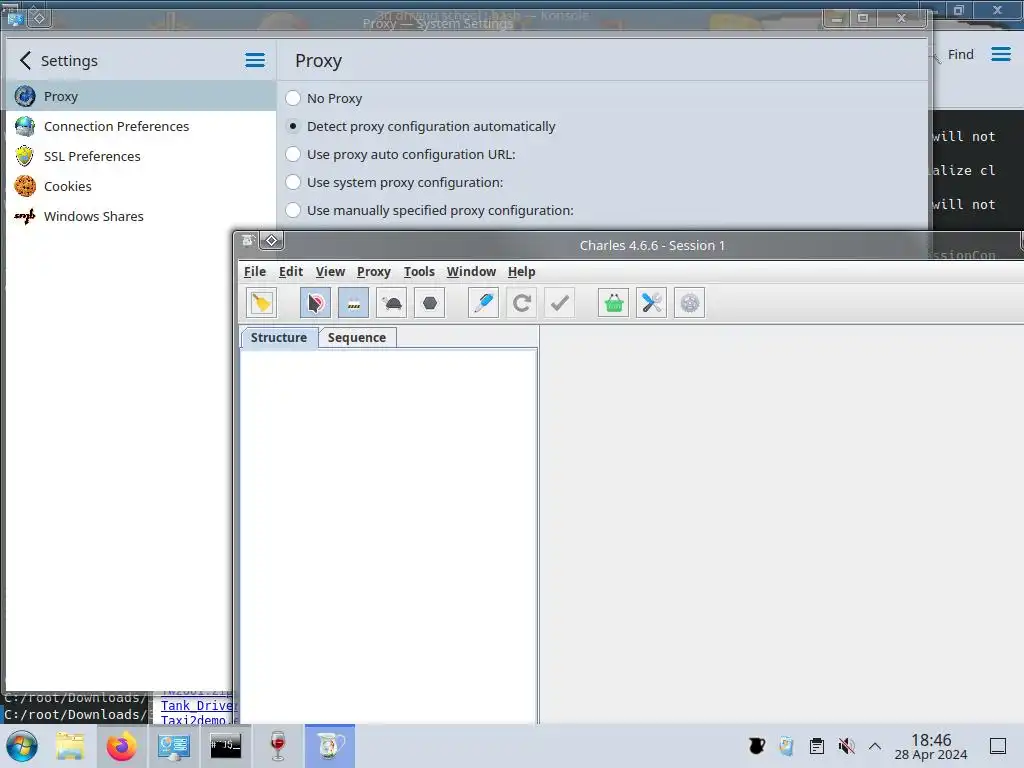1024x768 pixels.
Task: Select Use manually specified proxy configuration
Action: 430,210
